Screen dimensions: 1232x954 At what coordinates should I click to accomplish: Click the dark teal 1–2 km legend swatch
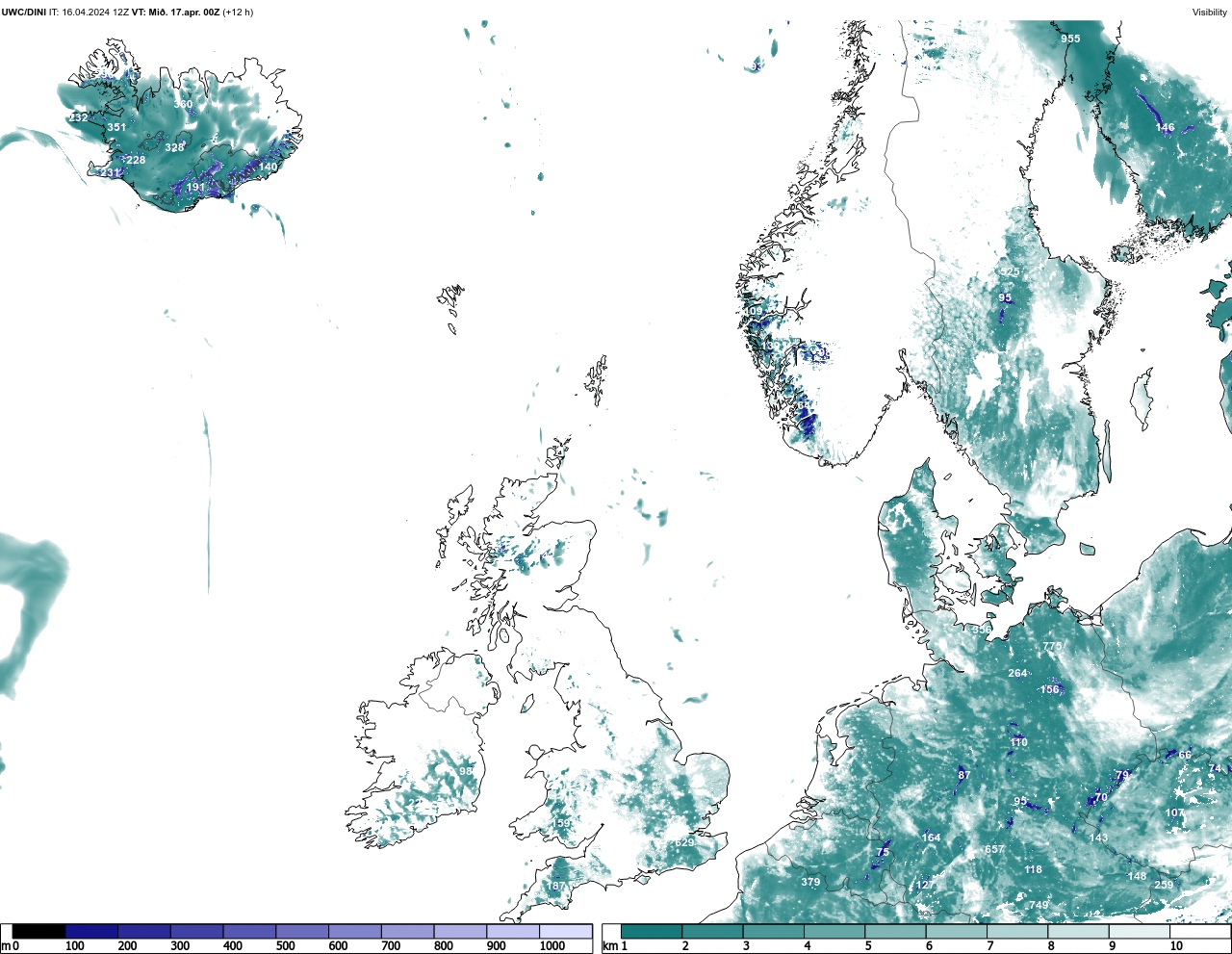point(652,931)
